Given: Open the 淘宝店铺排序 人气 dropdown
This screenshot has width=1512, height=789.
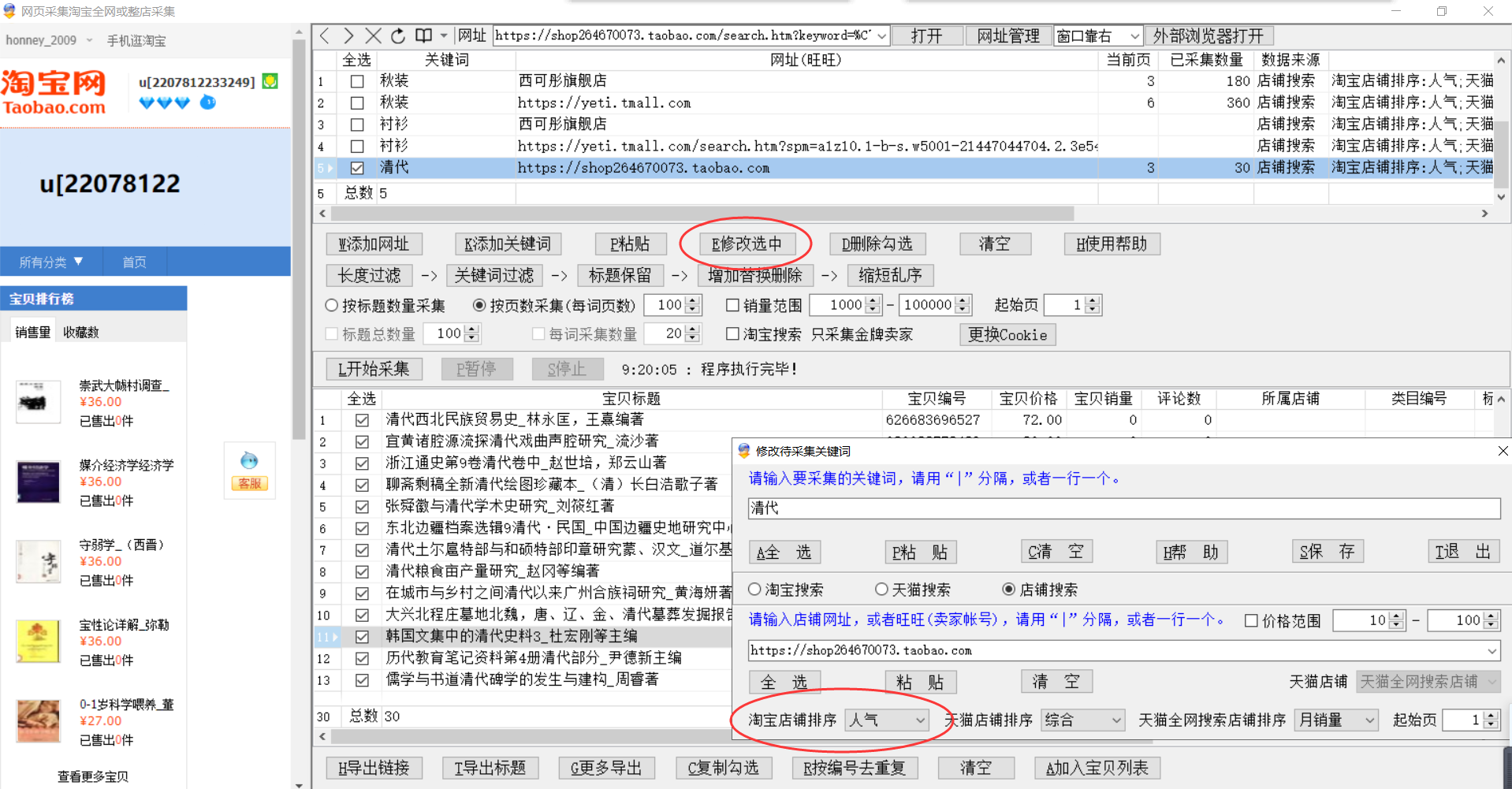Looking at the screenshot, I should pos(887,720).
